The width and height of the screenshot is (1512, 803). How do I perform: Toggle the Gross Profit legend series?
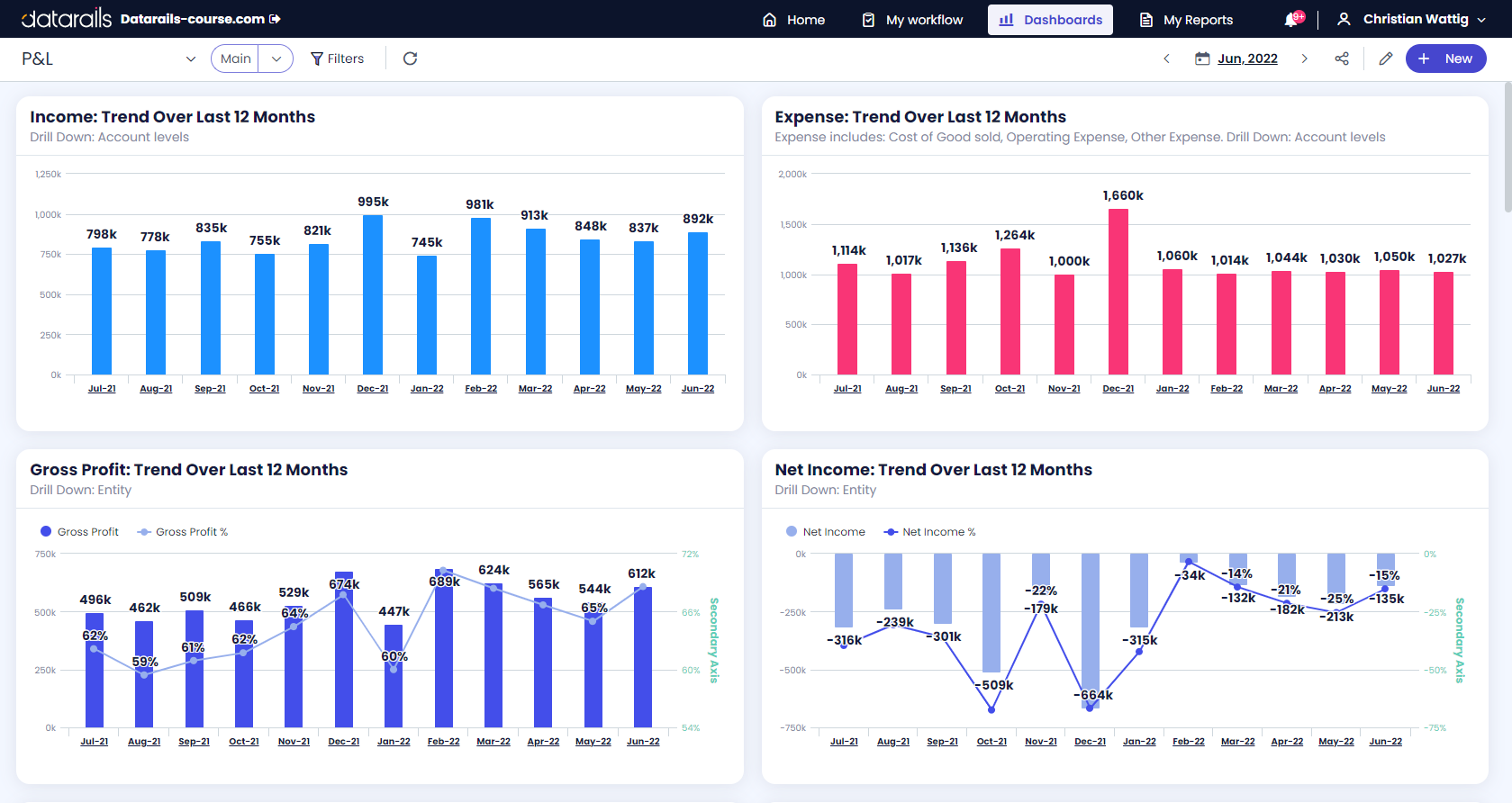click(x=79, y=532)
